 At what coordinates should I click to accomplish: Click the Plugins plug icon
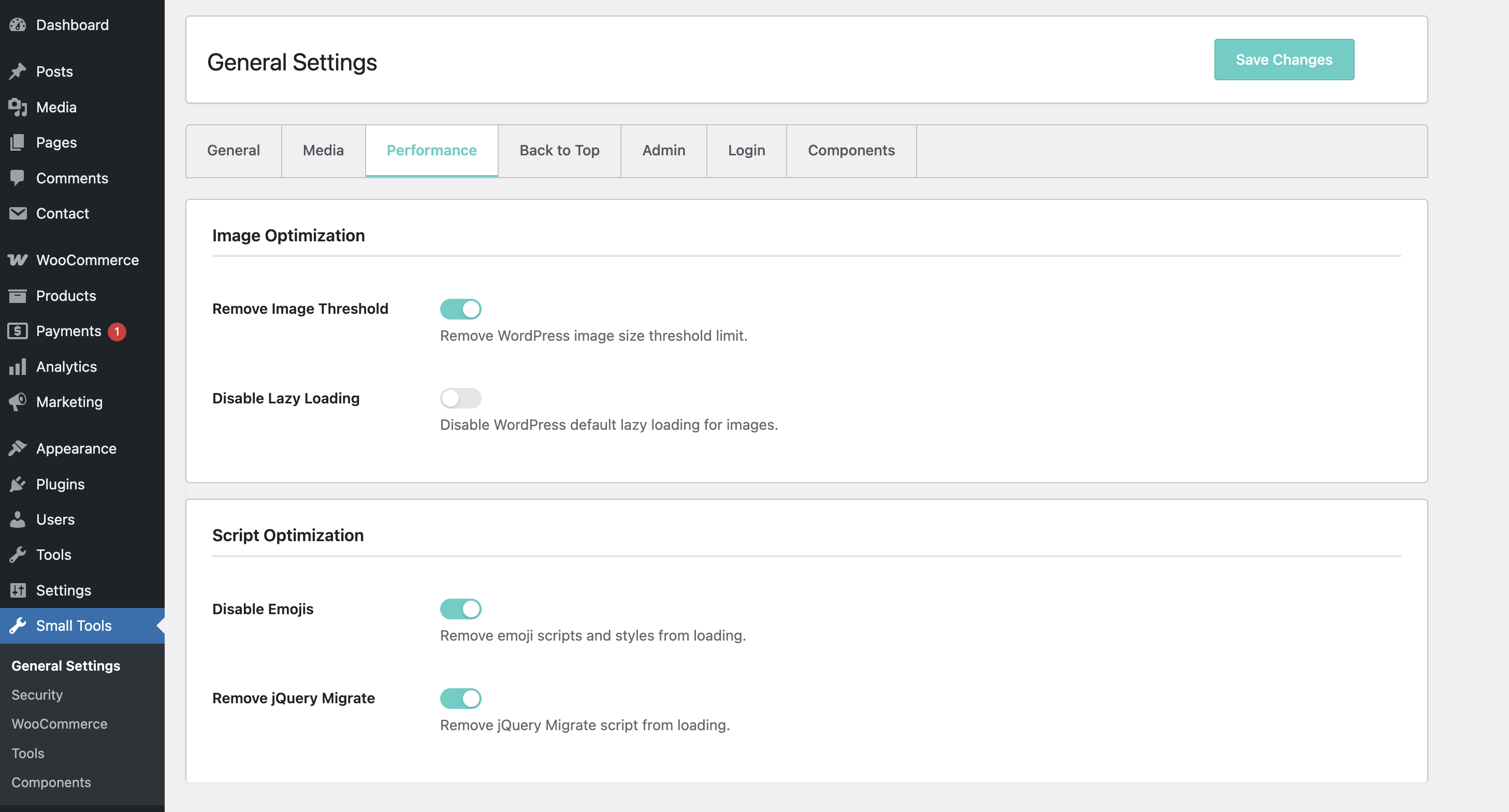coord(18,484)
